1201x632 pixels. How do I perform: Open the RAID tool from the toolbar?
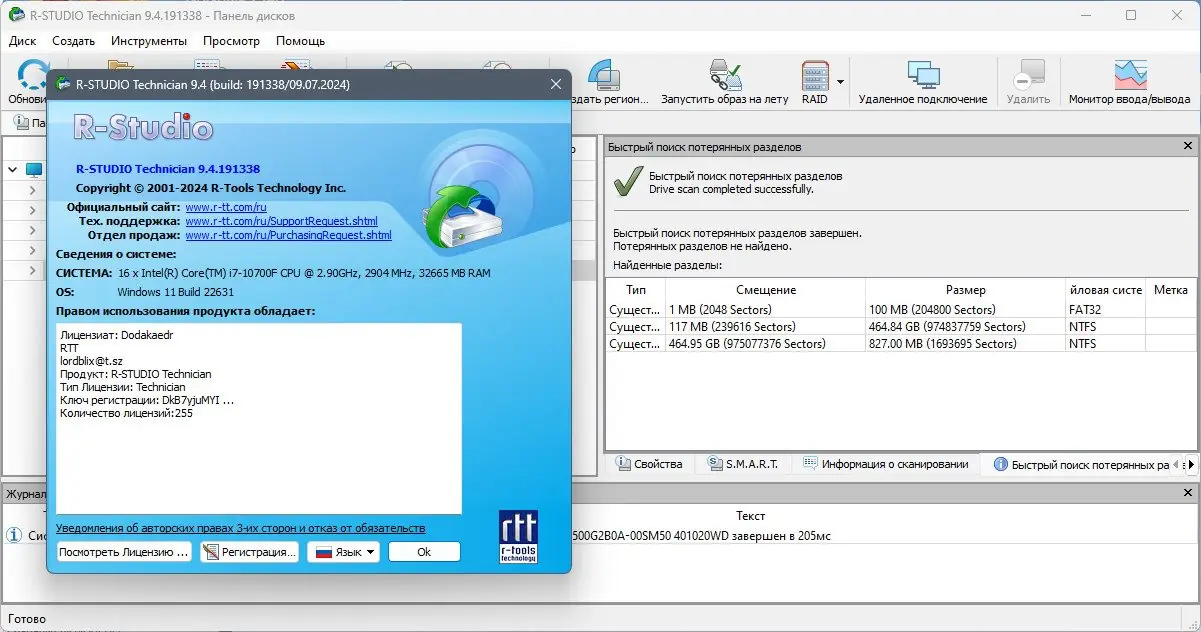coord(813,78)
